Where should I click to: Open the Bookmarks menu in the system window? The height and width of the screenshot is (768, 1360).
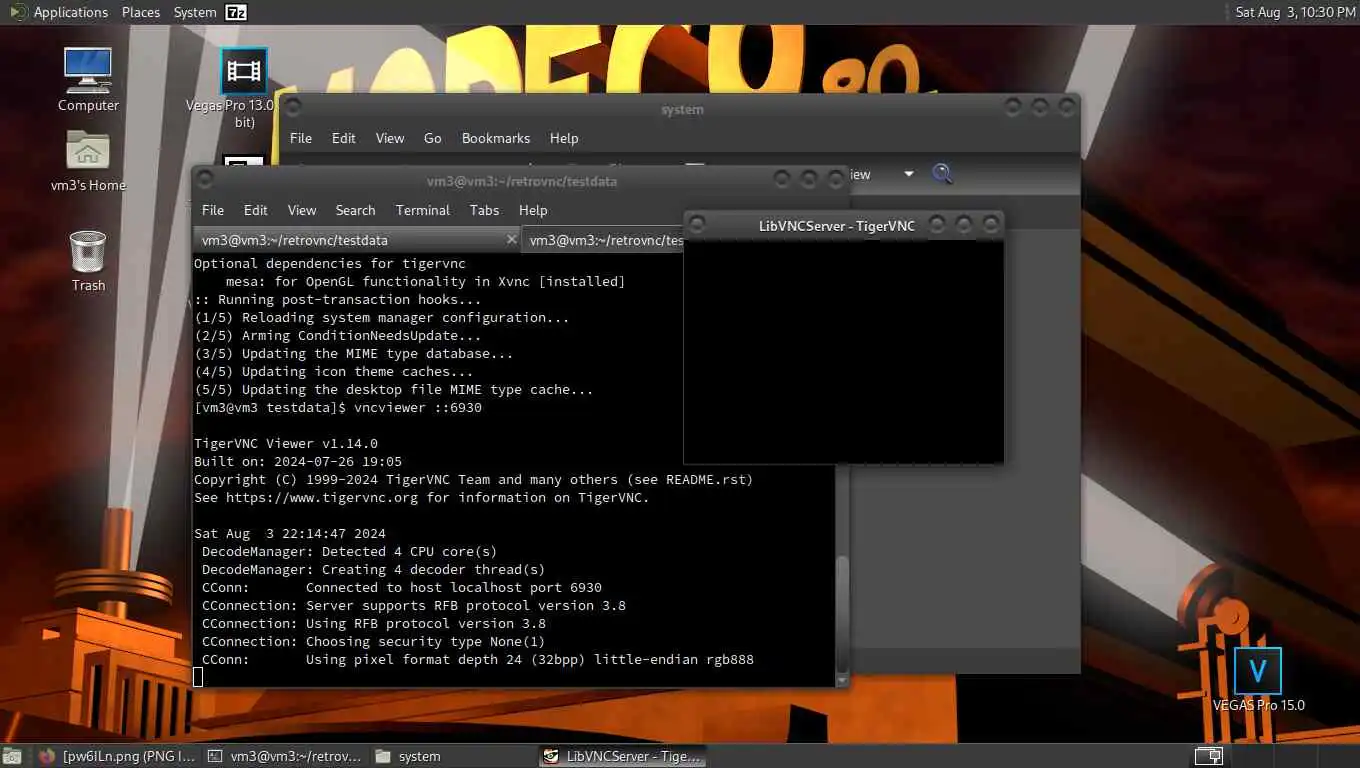[x=496, y=138]
